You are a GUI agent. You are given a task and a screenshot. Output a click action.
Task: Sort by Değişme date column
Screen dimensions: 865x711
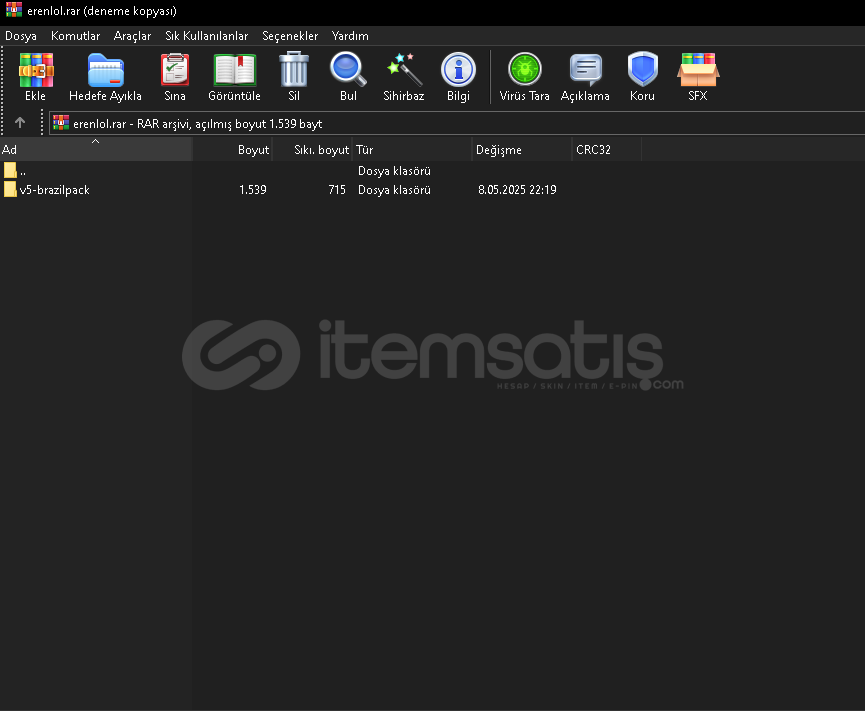tap(520, 150)
